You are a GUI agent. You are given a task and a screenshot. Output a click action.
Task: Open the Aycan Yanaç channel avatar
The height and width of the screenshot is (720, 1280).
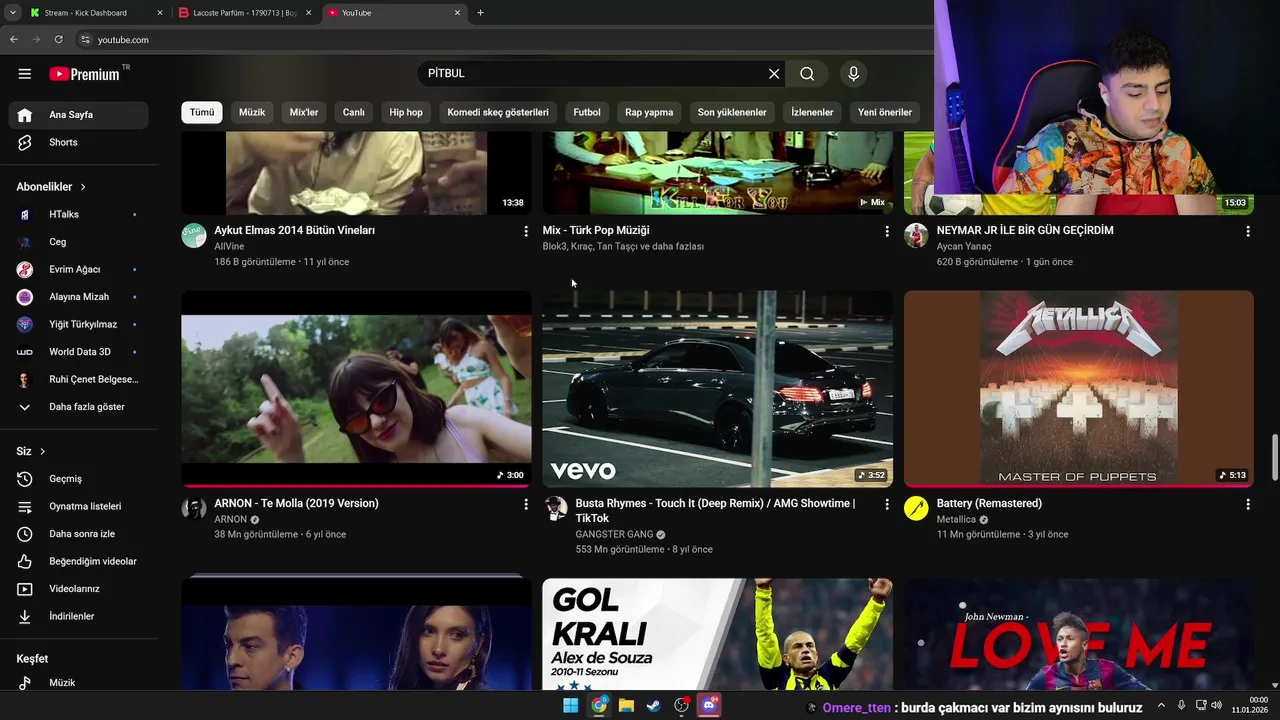[x=916, y=235]
